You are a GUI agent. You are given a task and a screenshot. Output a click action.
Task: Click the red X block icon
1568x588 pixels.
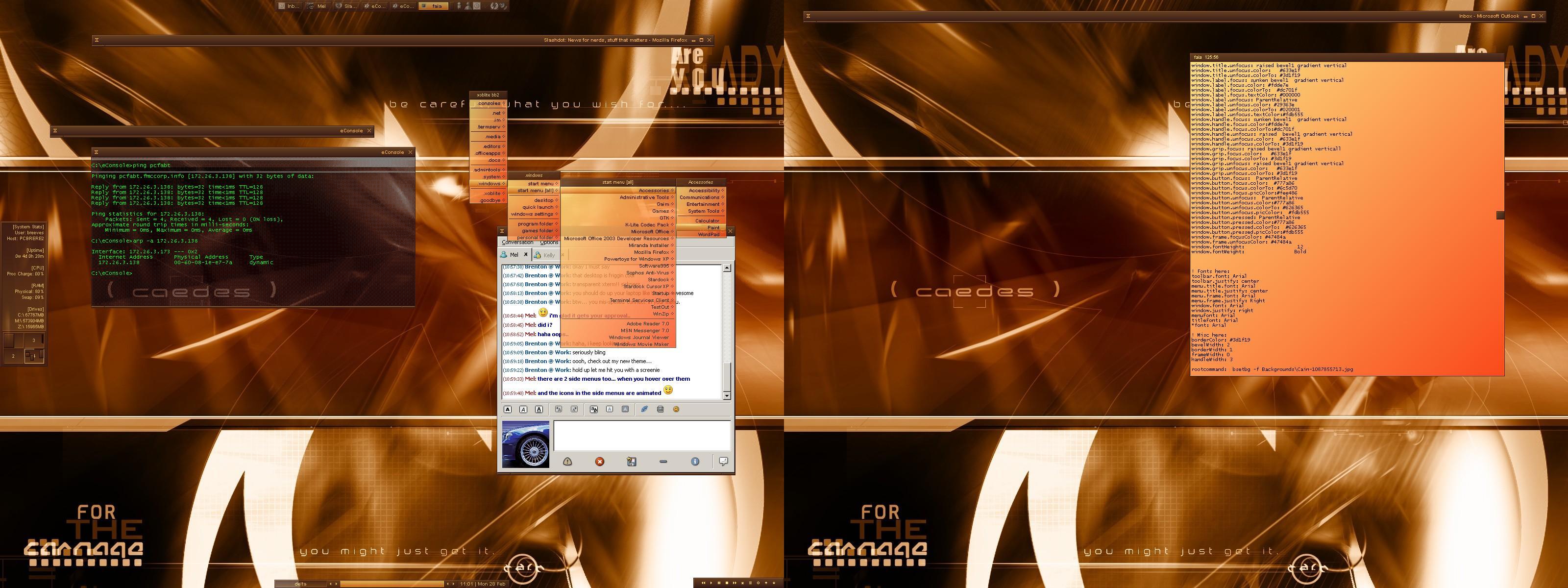click(600, 462)
